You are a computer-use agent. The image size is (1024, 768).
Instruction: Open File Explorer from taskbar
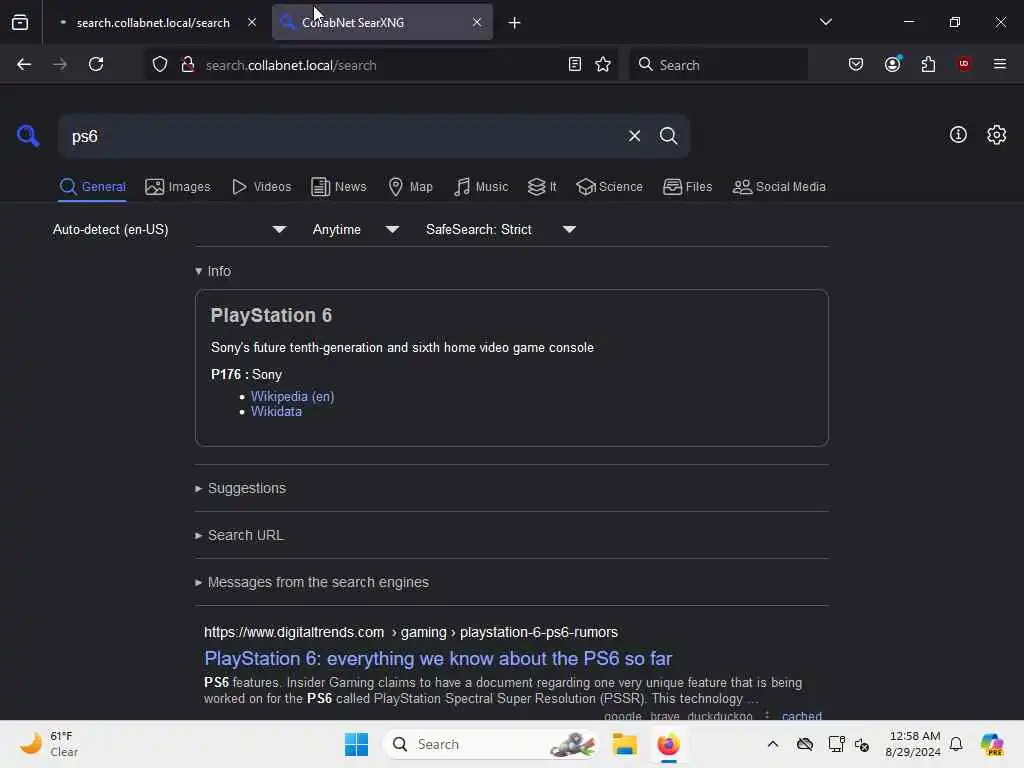(x=624, y=744)
